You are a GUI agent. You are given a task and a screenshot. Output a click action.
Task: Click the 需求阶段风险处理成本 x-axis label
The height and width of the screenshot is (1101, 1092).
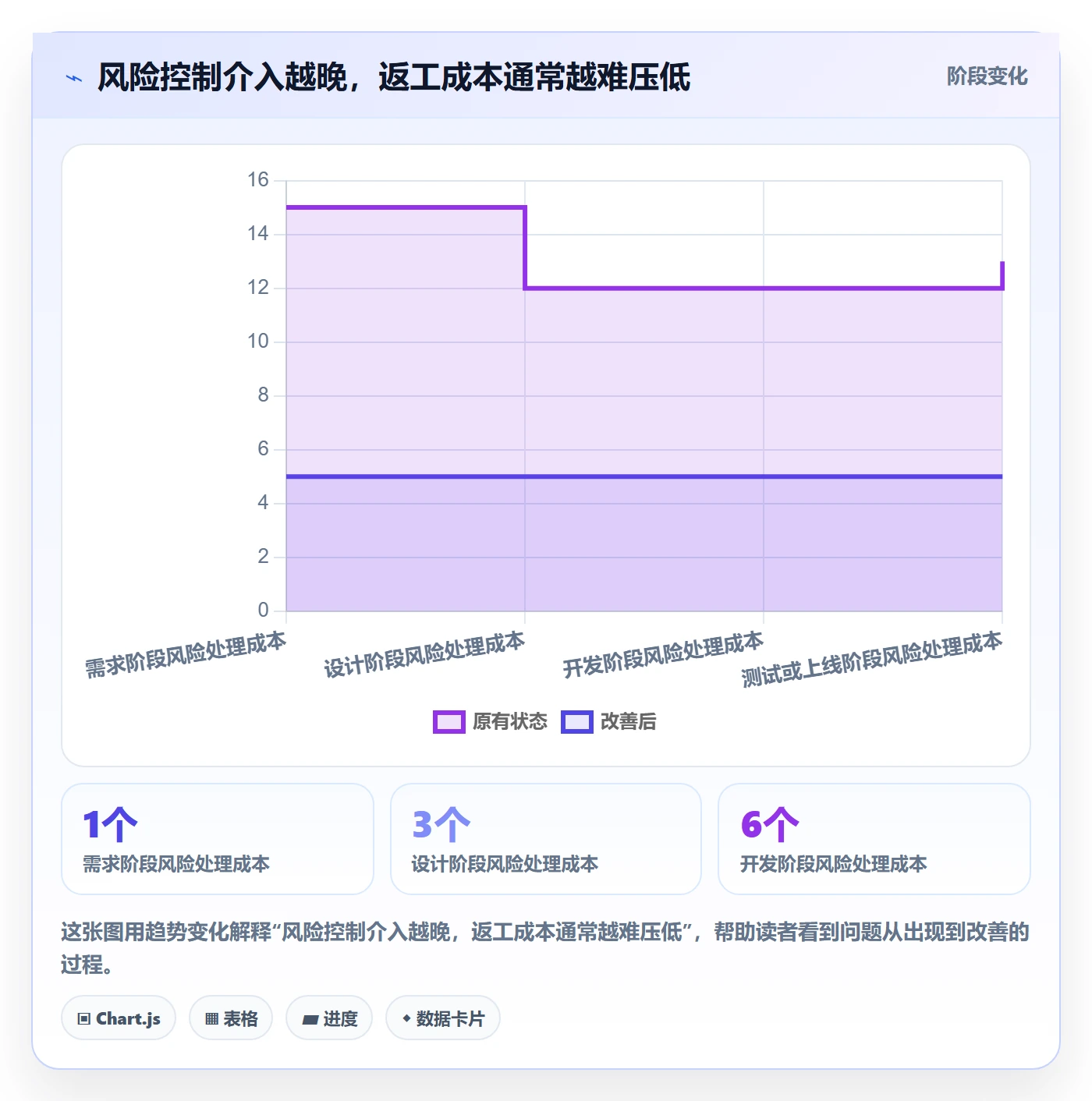tap(186, 655)
